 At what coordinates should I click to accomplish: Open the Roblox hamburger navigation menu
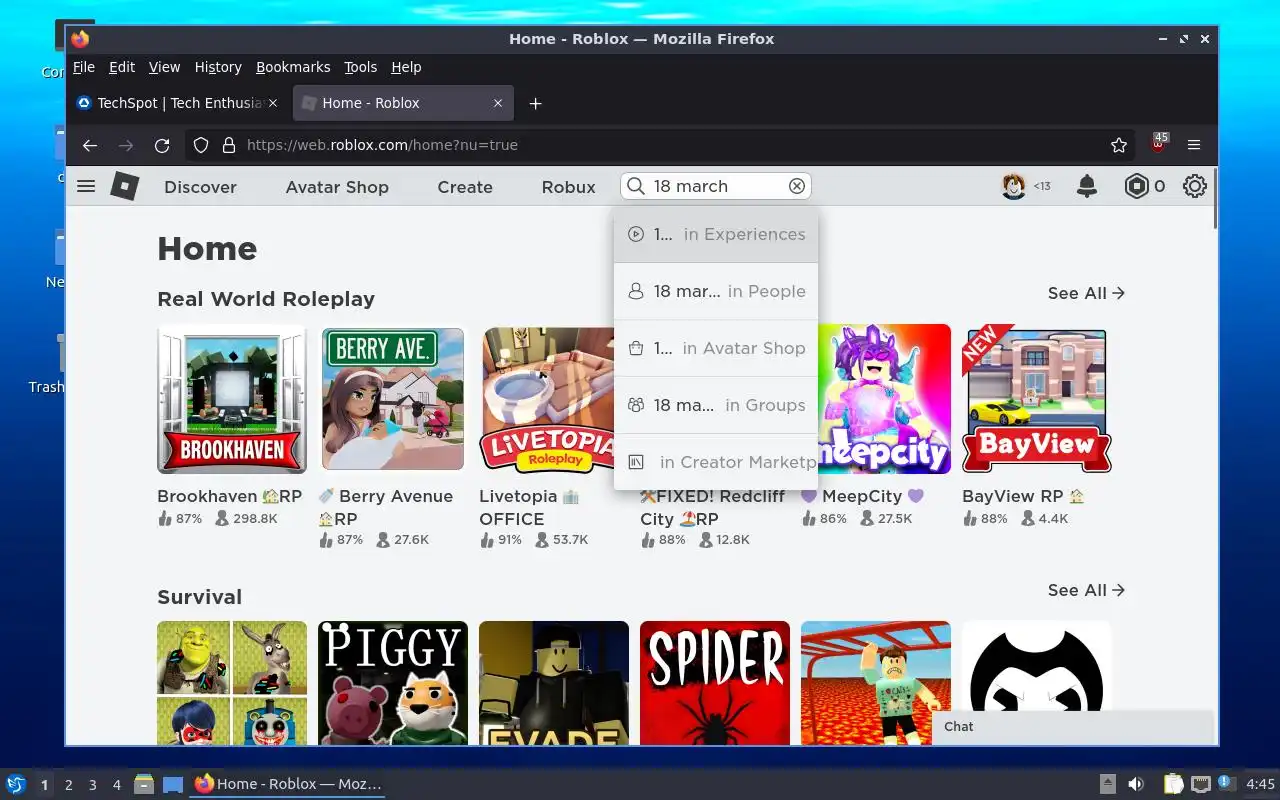click(86, 186)
